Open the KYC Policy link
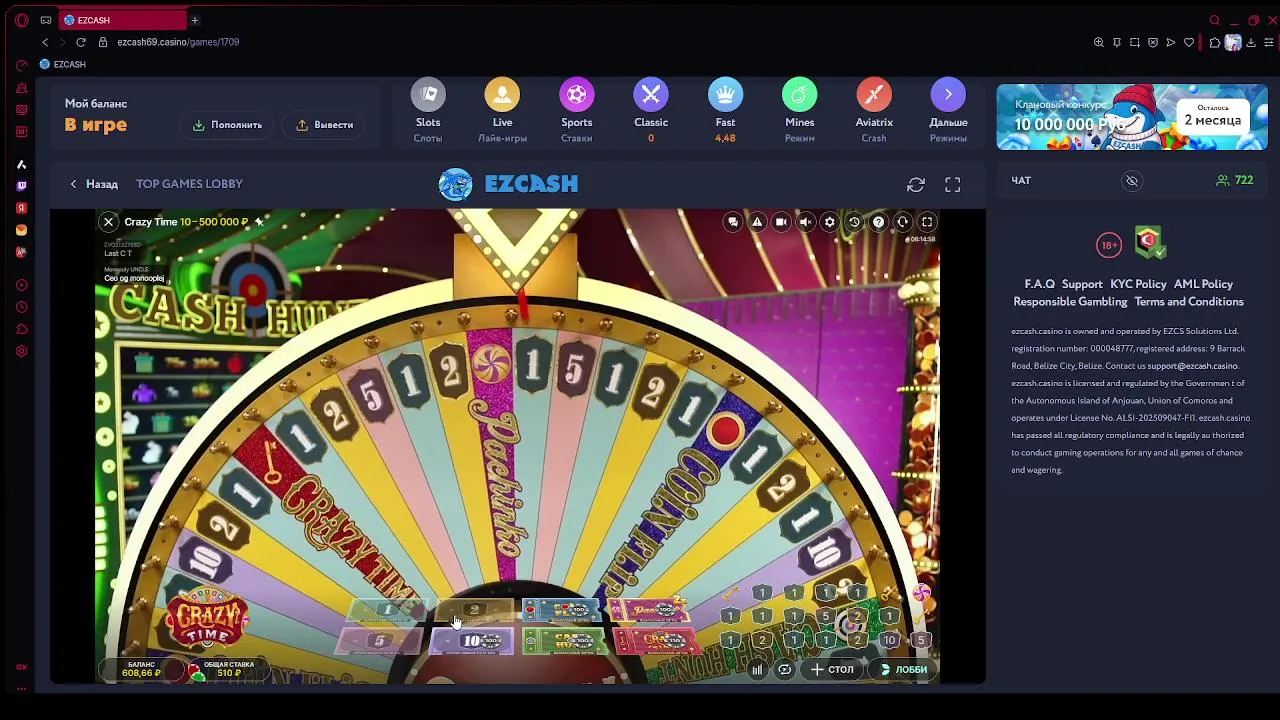 point(1138,284)
